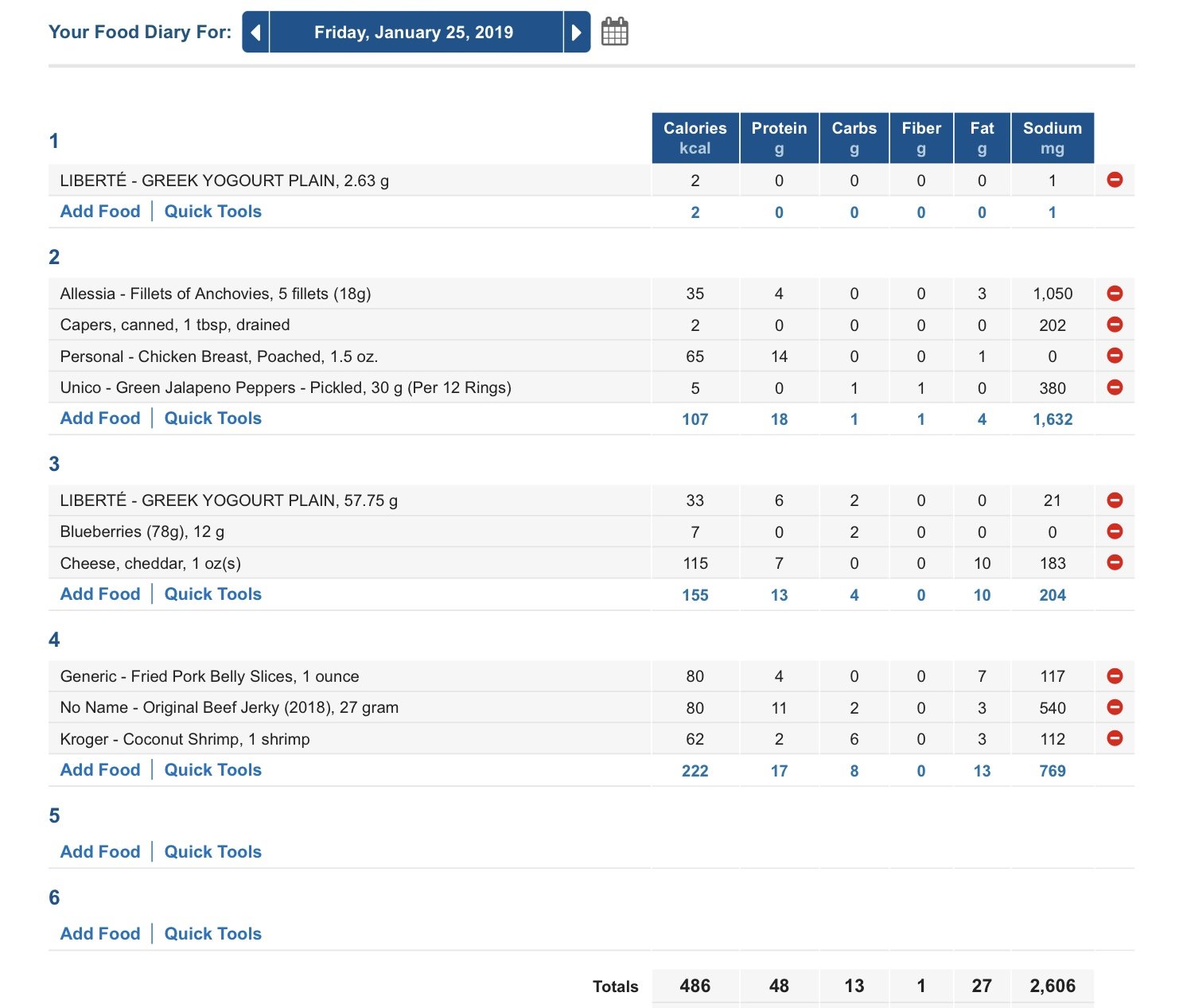Open Quick Tools for meal 4
The width and height of the screenshot is (1183, 1008).
212,770
